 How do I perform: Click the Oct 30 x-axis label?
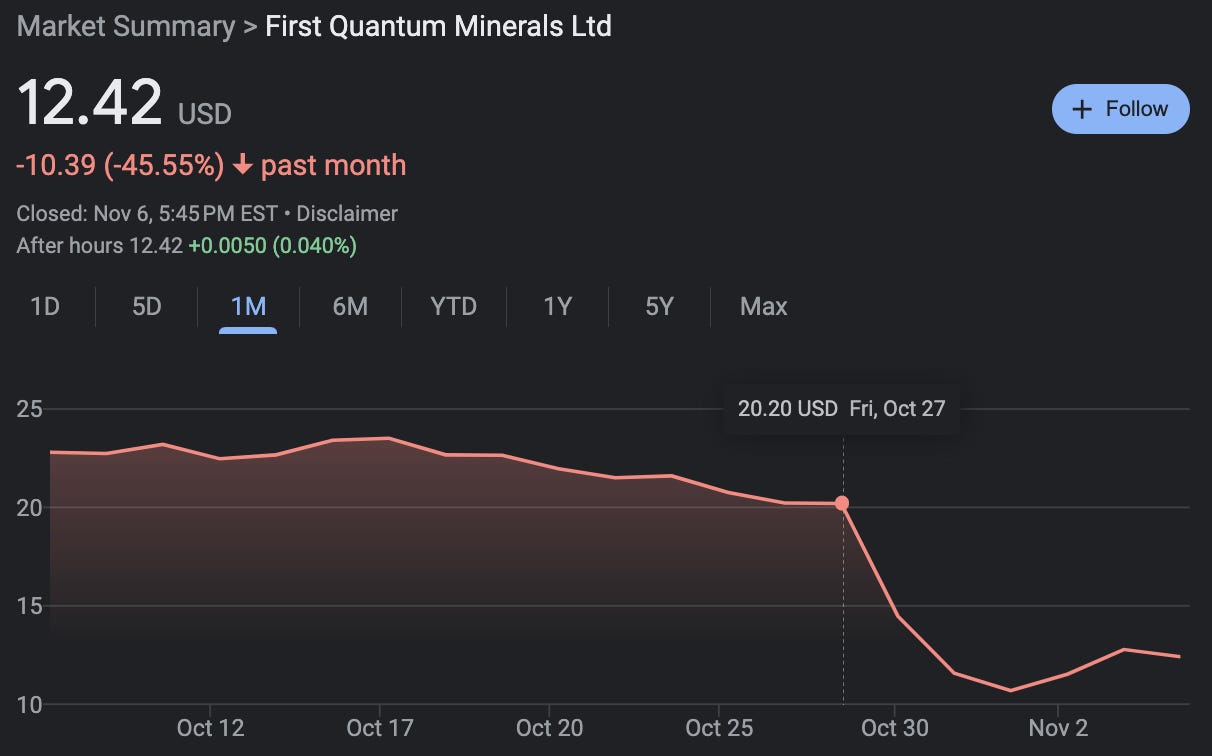(x=894, y=727)
